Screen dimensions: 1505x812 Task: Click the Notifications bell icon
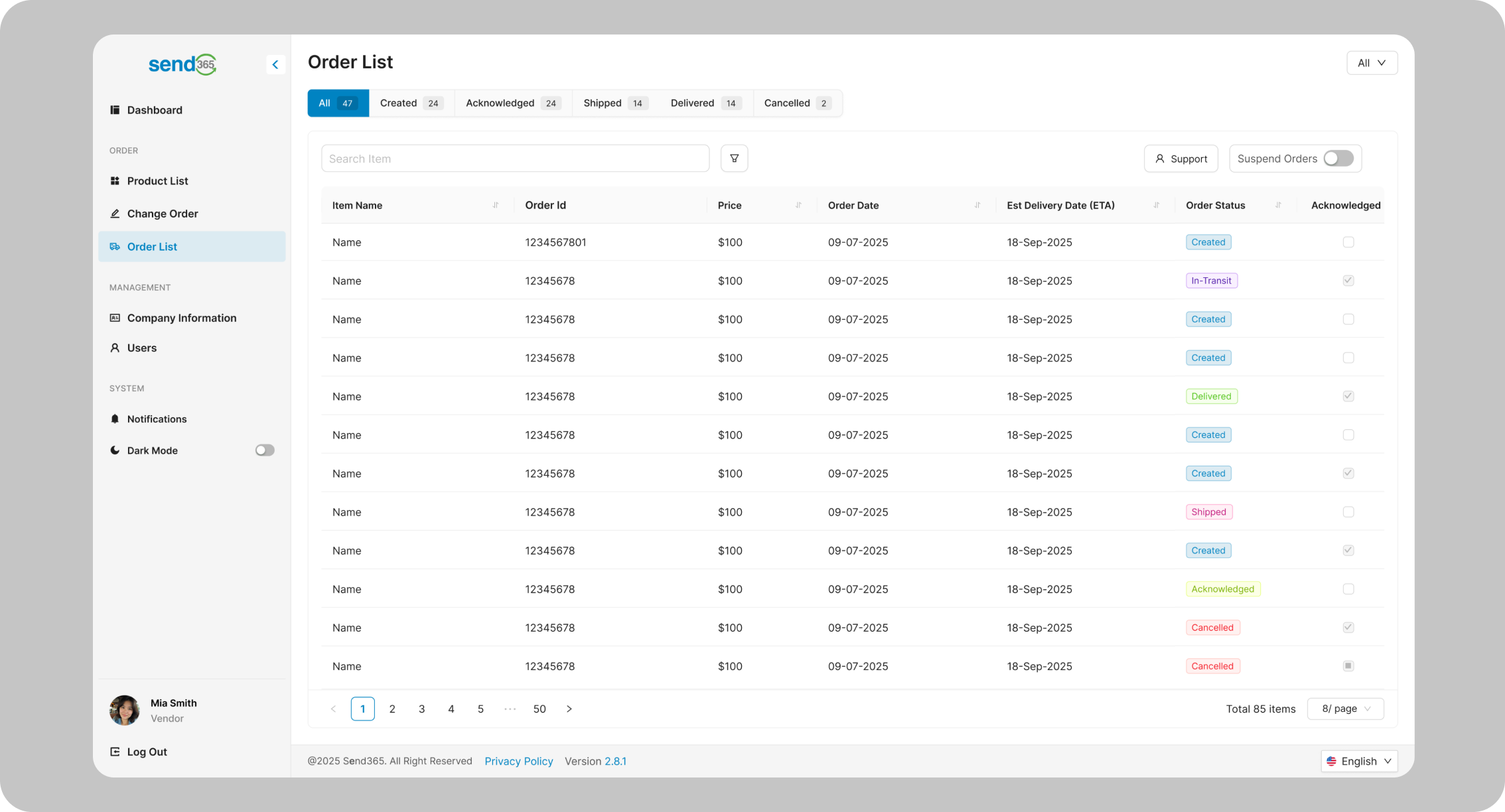[x=115, y=419]
